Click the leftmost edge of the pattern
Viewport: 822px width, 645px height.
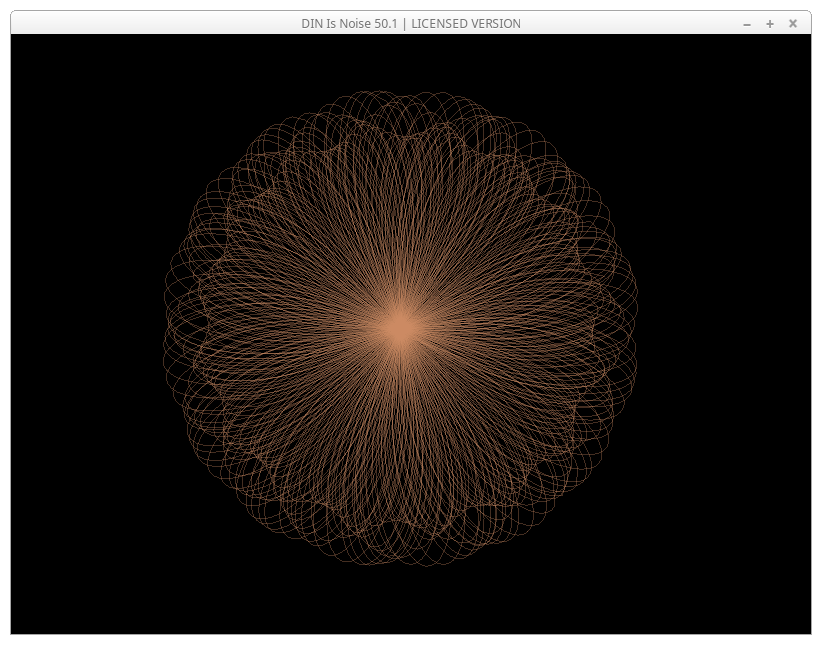coord(169,329)
